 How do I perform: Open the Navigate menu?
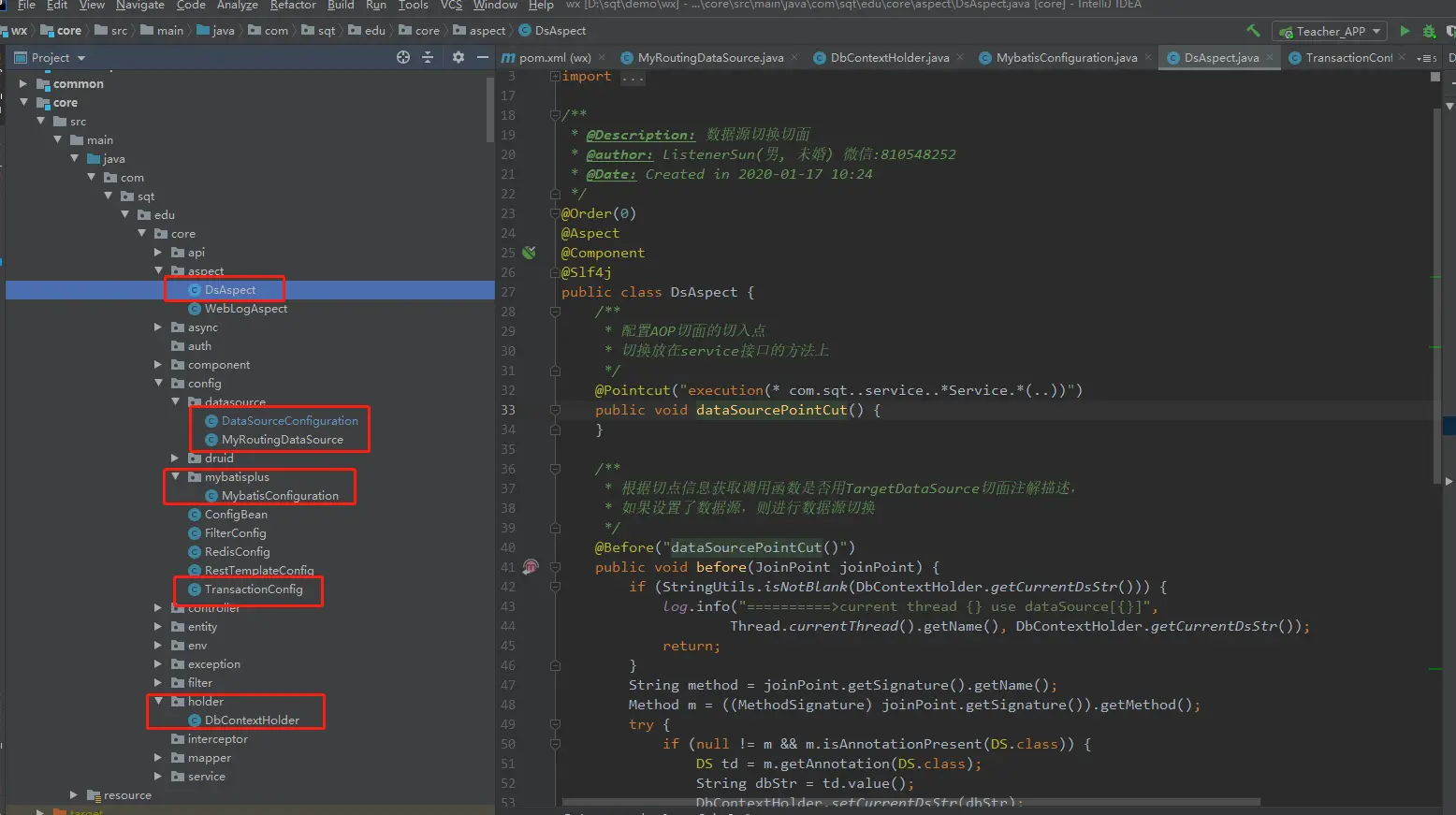coord(140,5)
